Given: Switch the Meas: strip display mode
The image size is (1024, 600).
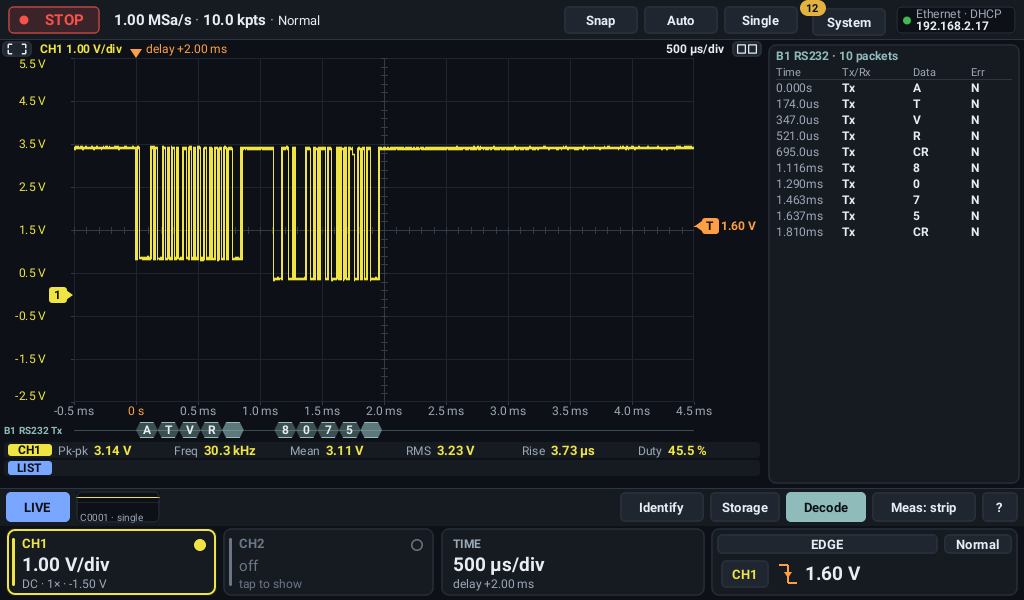Looking at the screenshot, I should pyautogui.click(x=923, y=507).
